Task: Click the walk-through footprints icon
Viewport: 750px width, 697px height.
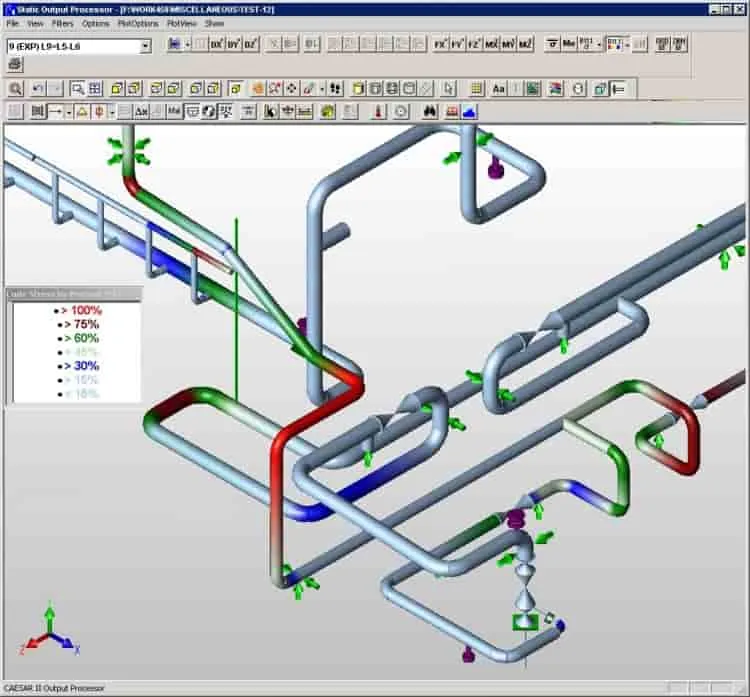Action: [x=336, y=89]
